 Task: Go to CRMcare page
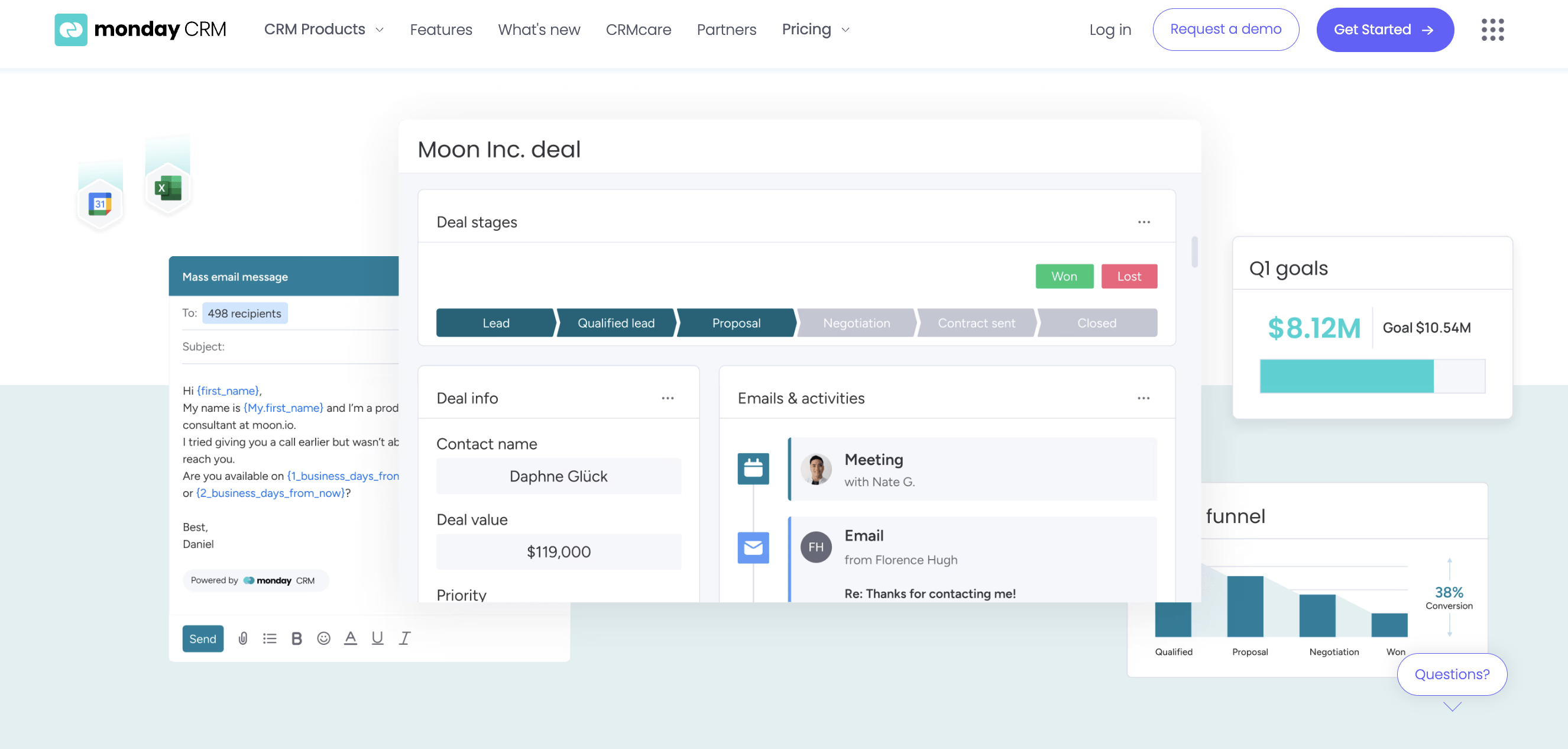tap(638, 29)
